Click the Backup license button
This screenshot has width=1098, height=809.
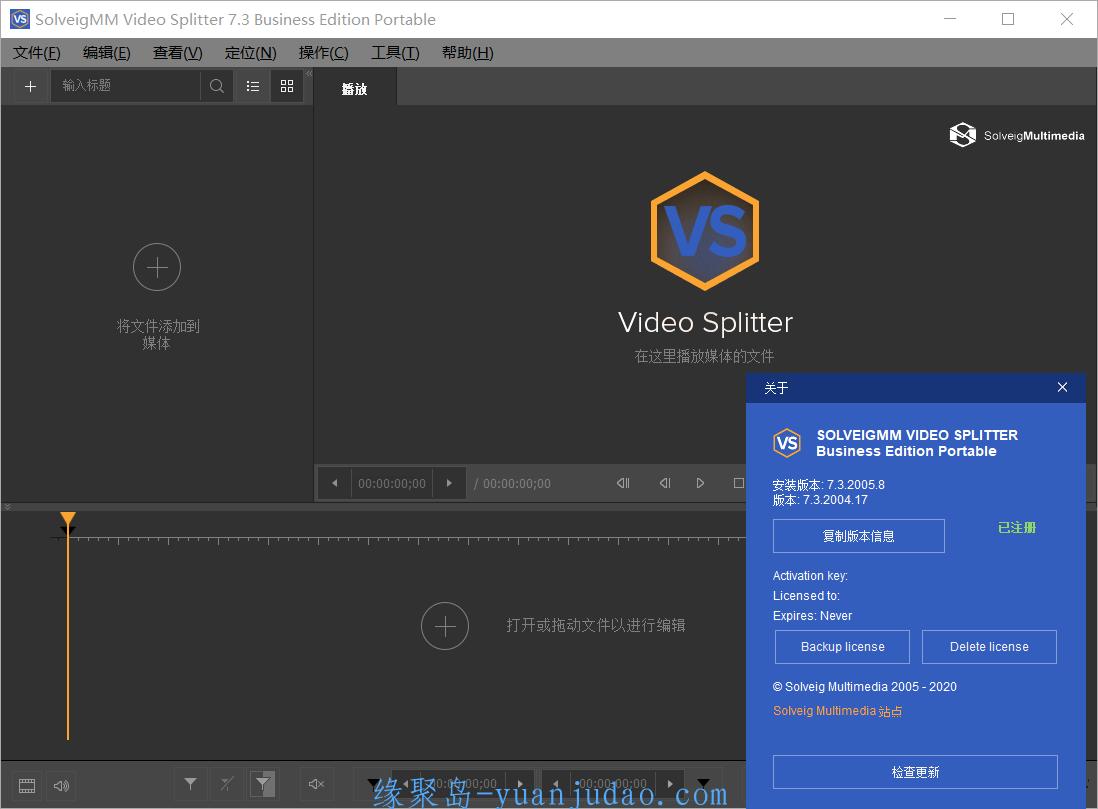click(x=842, y=646)
